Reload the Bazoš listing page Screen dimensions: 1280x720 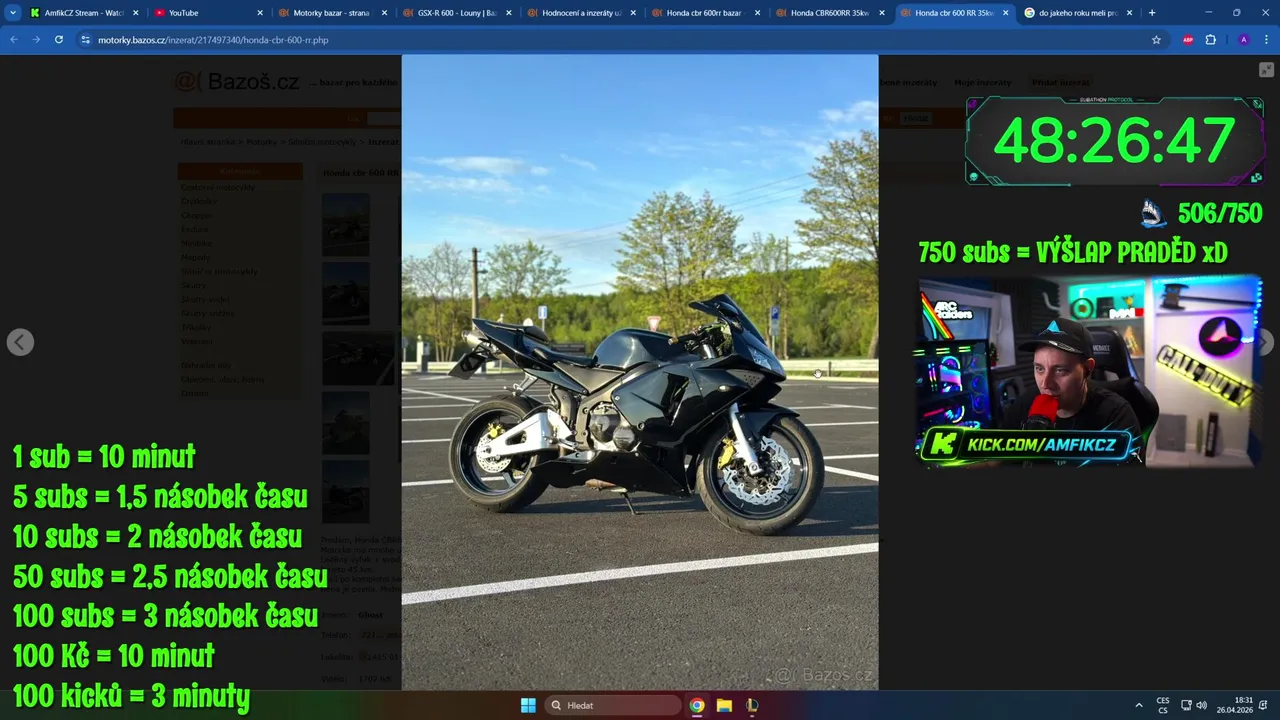(59, 40)
